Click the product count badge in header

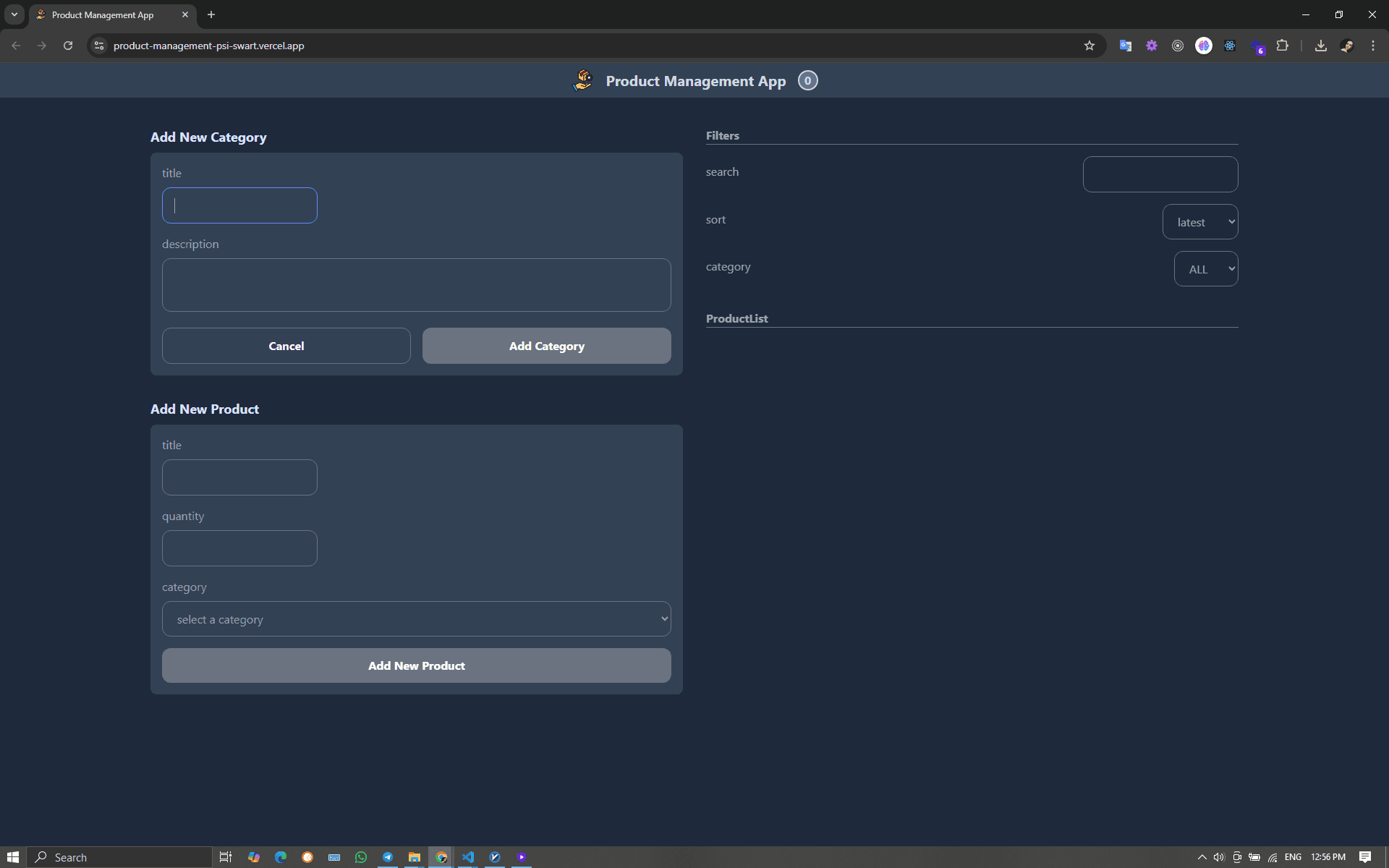click(807, 80)
